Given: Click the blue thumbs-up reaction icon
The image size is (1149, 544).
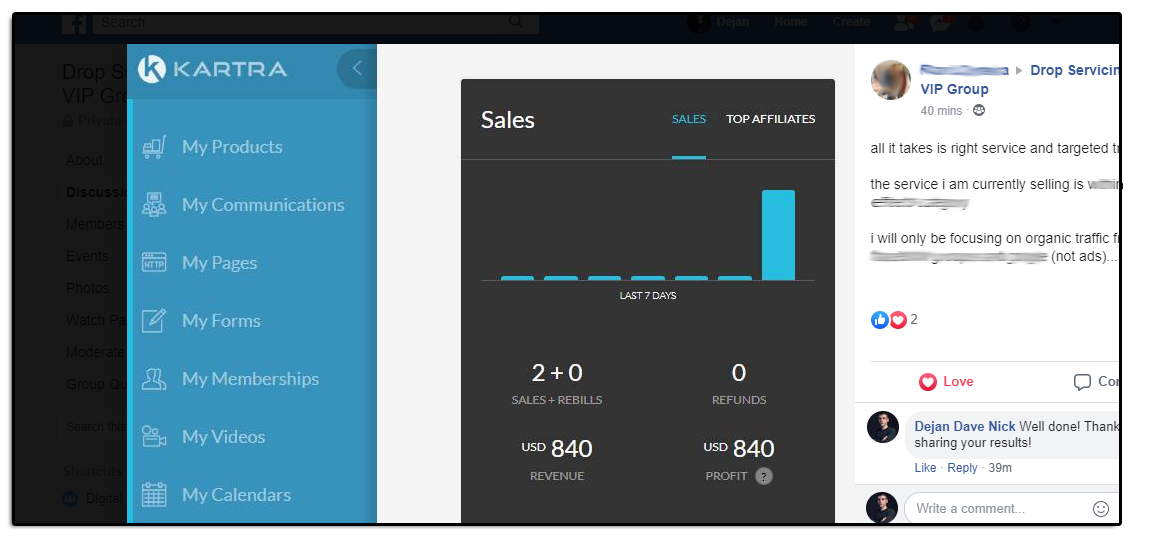Looking at the screenshot, I should tap(879, 320).
